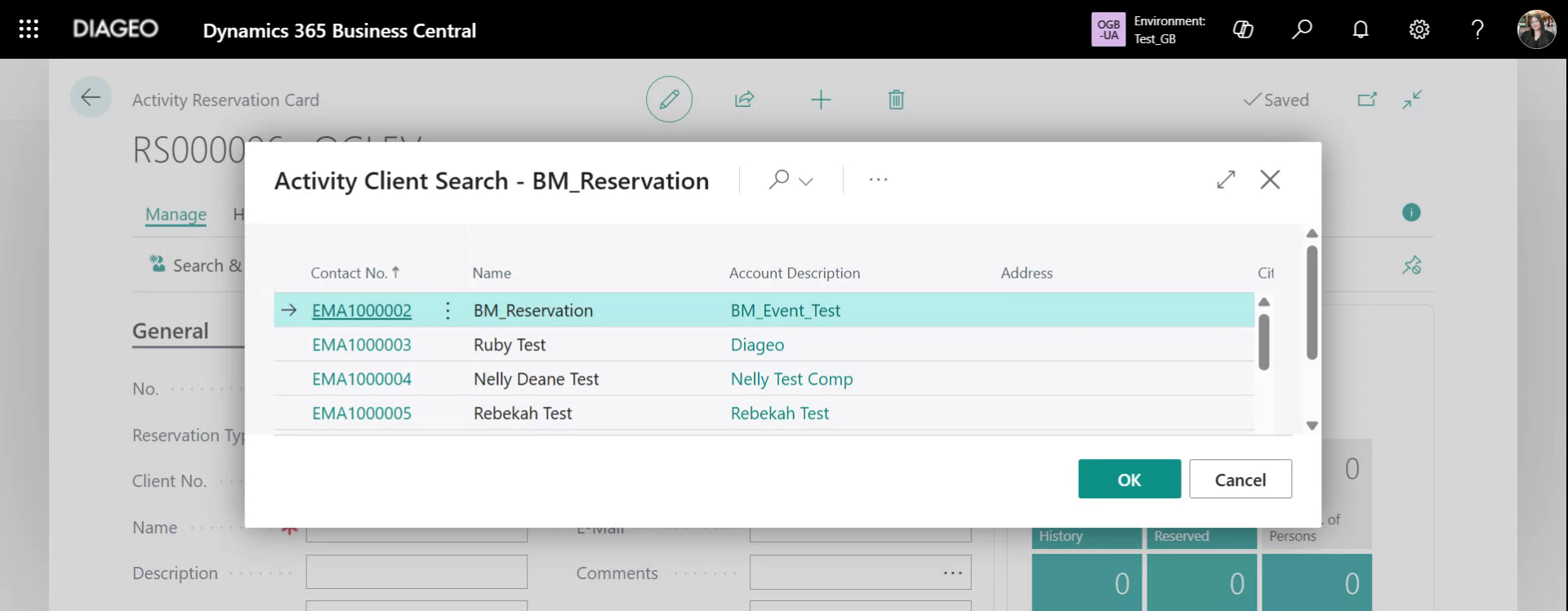Open the Diageo account link
The width and height of the screenshot is (1568, 611).
(757, 345)
